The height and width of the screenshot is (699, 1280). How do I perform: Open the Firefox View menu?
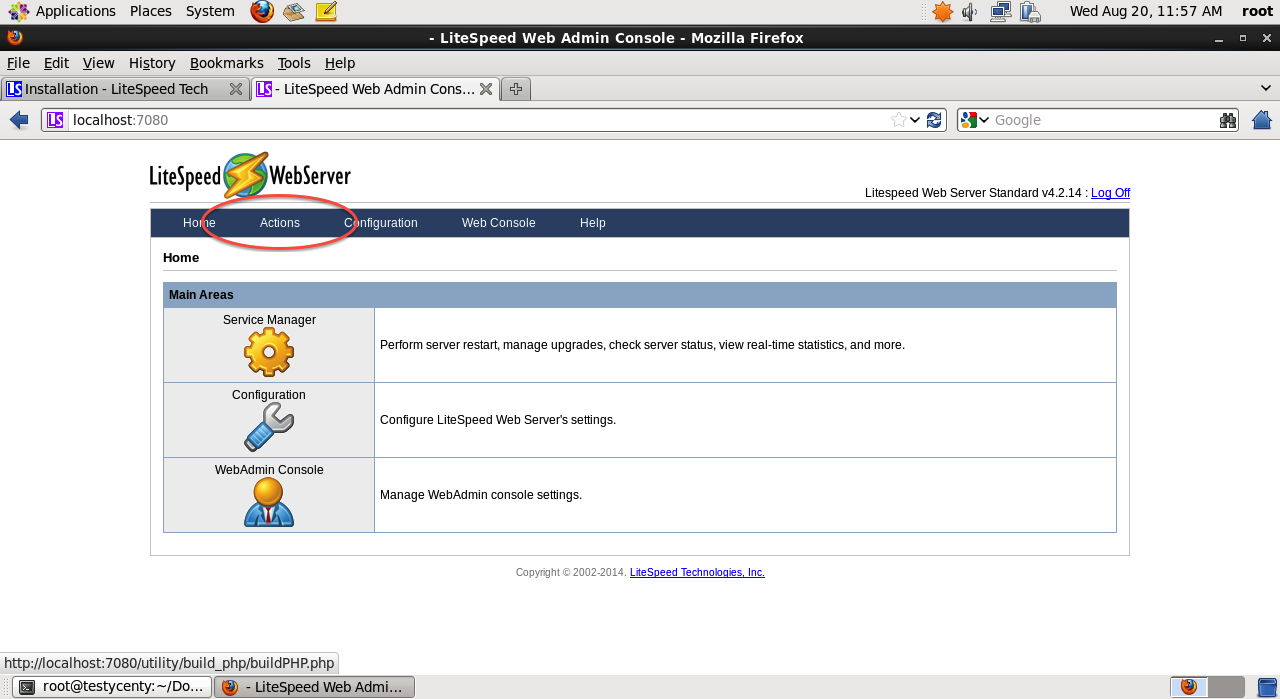pyautogui.click(x=98, y=63)
